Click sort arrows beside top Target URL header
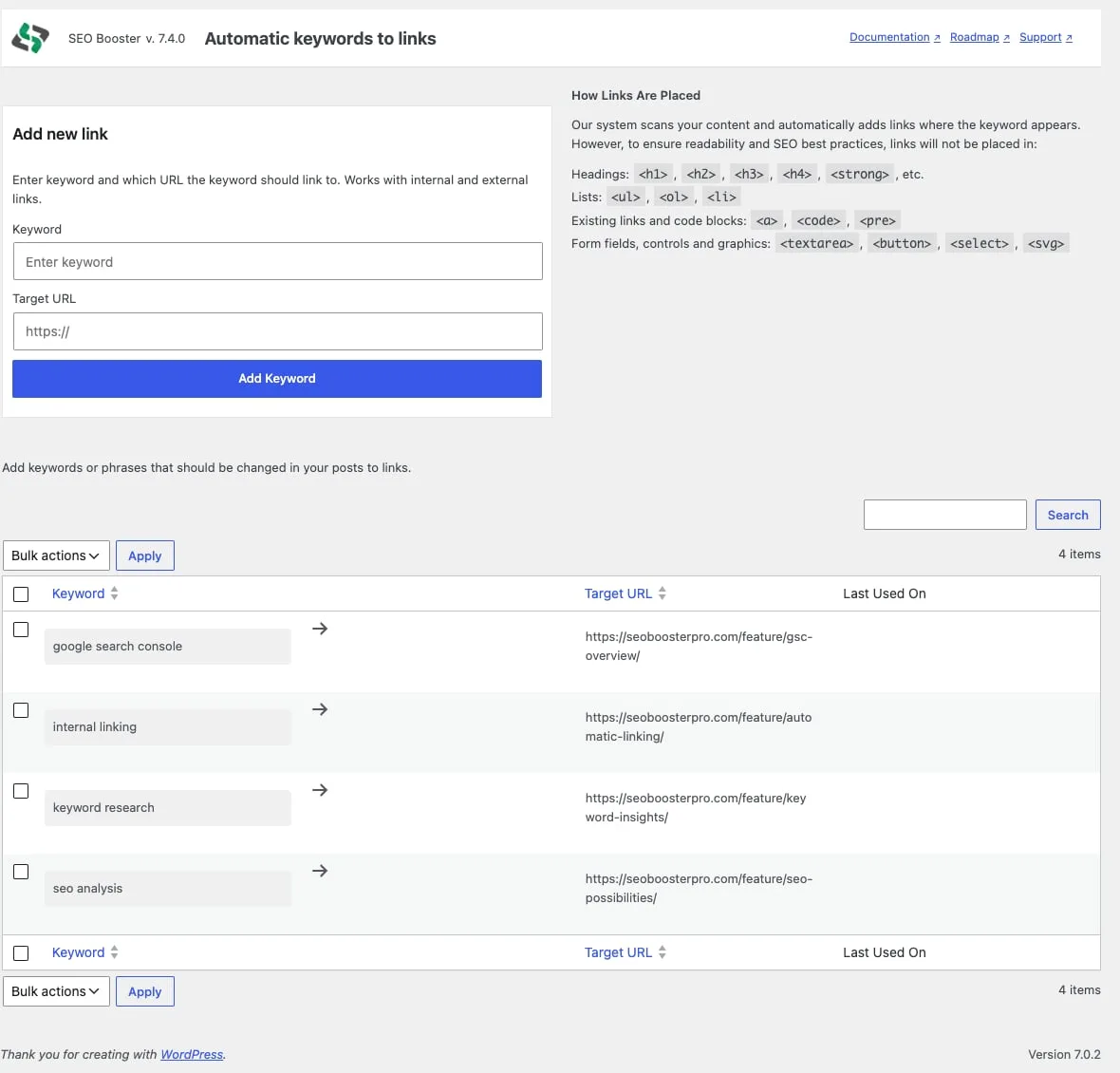 663,593
